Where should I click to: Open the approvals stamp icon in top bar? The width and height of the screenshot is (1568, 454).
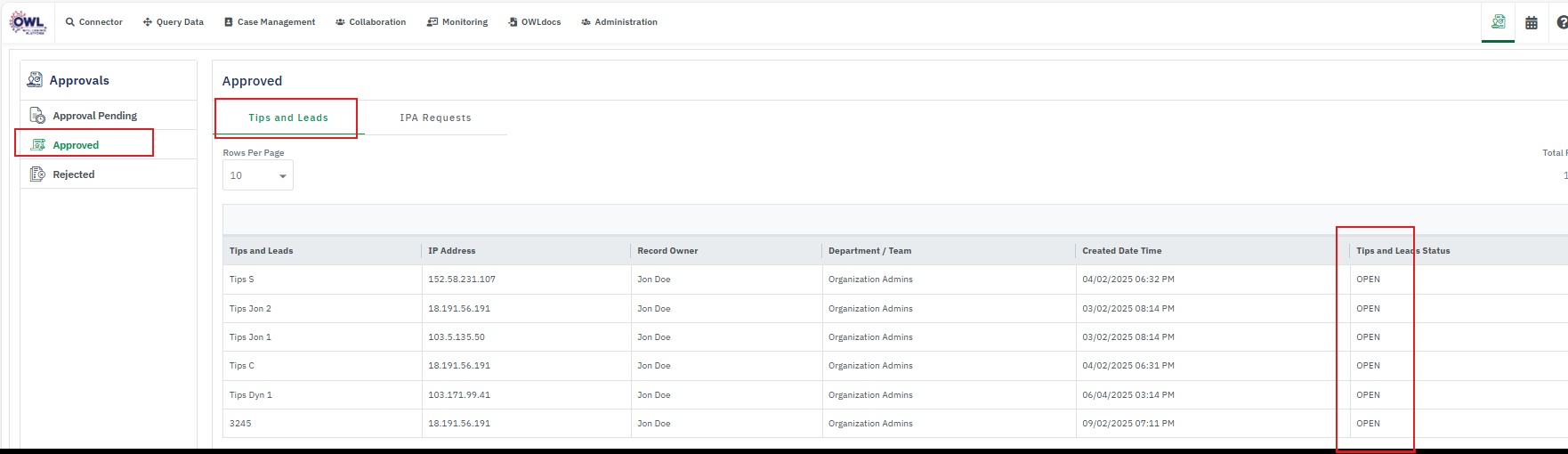pos(1499,22)
